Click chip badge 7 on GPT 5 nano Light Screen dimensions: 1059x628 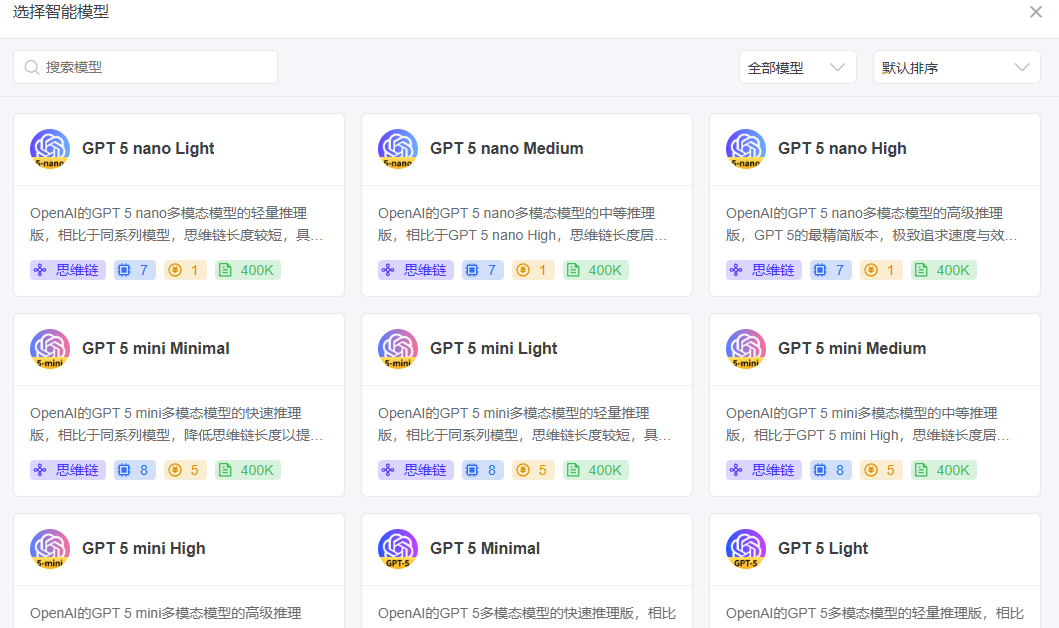[134, 270]
